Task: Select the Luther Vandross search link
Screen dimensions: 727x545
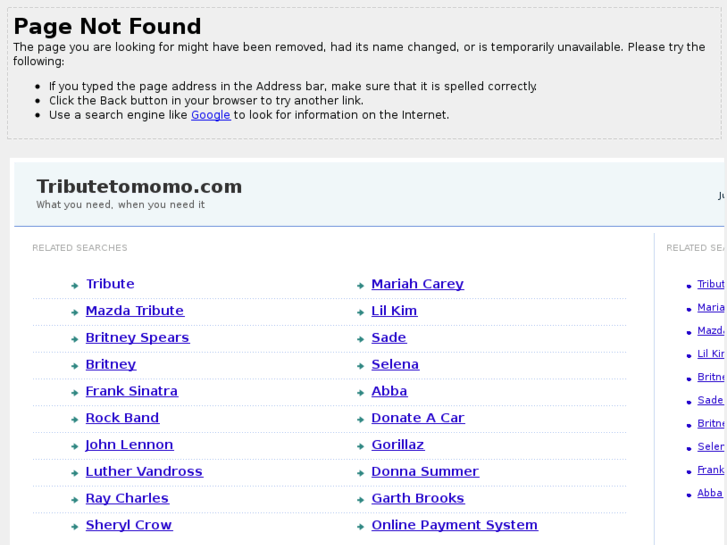Action: click(x=144, y=472)
